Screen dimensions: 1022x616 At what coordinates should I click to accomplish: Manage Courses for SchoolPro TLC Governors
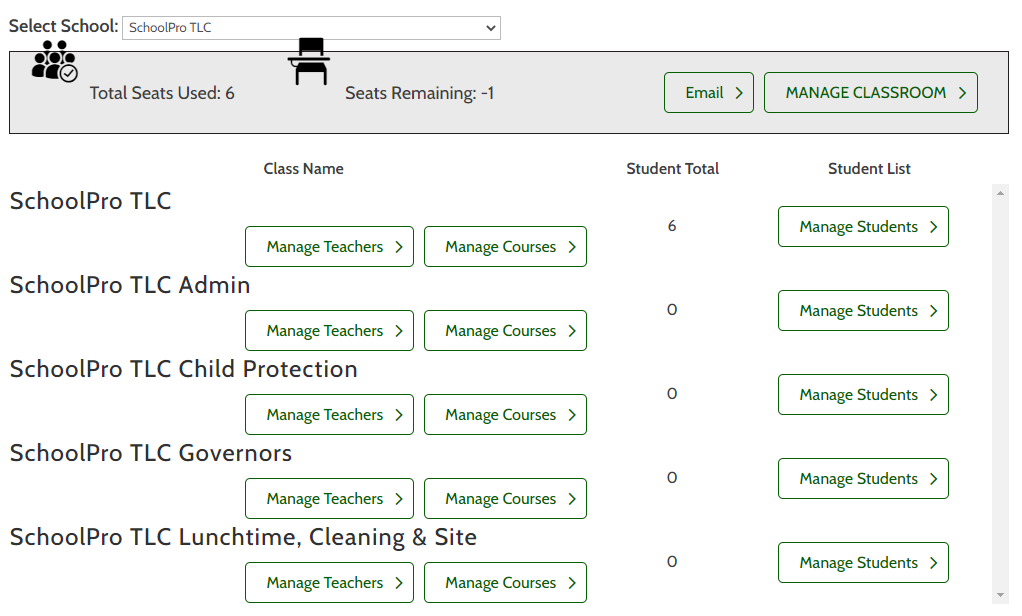click(x=505, y=499)
